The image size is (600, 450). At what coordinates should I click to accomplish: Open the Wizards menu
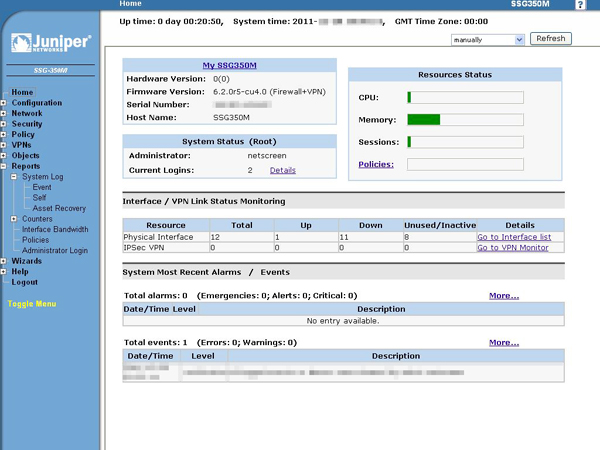point(26,261)
